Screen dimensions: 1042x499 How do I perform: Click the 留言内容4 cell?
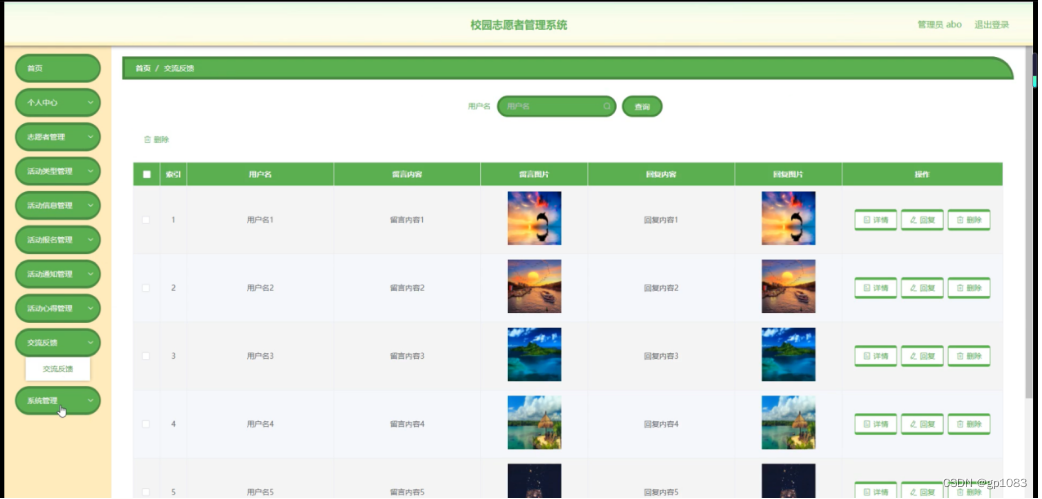click(407, 424)
